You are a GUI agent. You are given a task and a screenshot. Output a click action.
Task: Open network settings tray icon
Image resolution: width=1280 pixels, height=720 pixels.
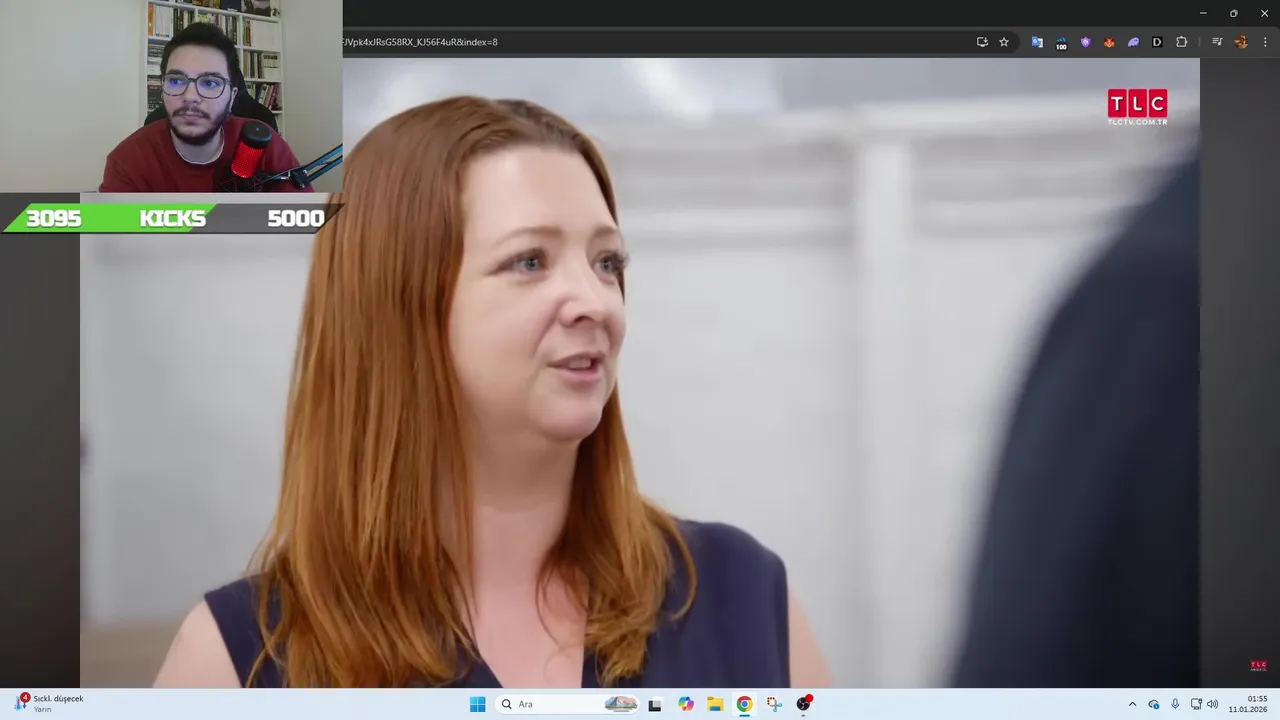tap(1196, 704)
